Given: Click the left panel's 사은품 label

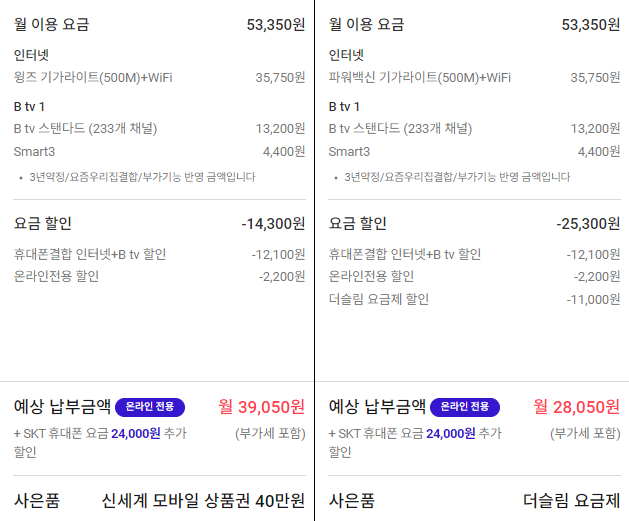Looking at the screenshot, I should pyautogui.click(x=36, y=500).
